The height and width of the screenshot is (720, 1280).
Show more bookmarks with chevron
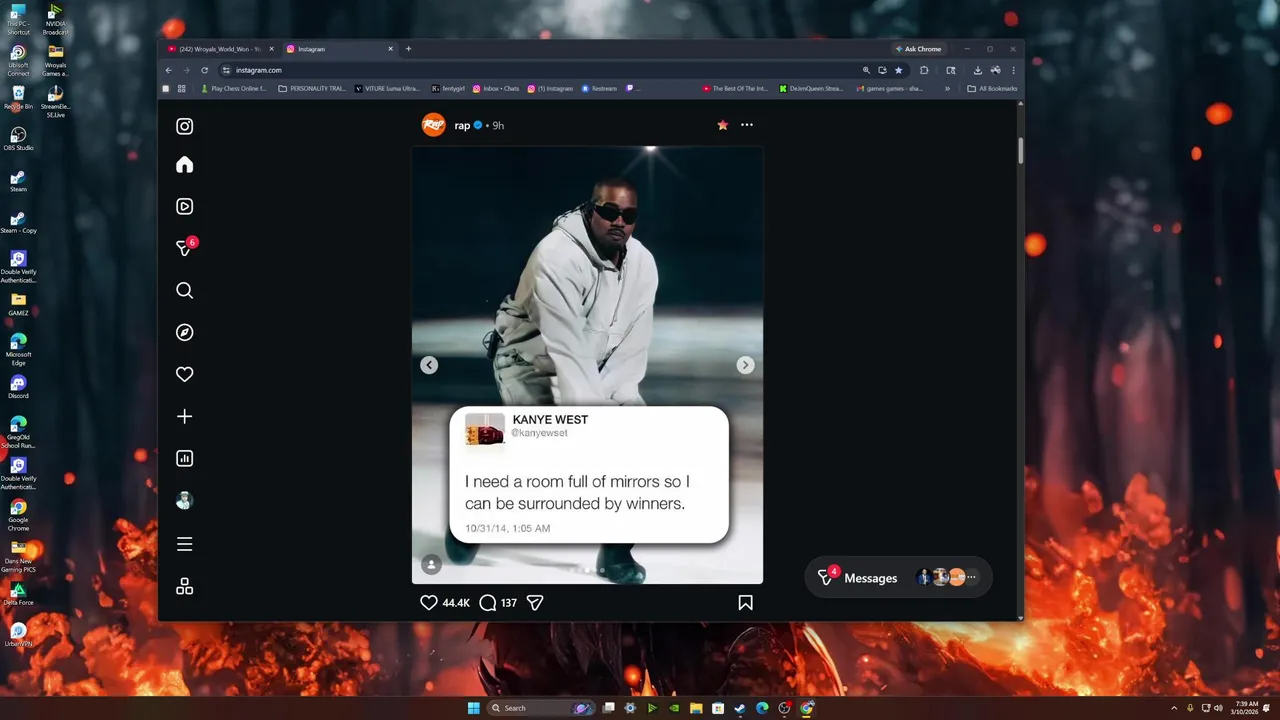[947, 88]
